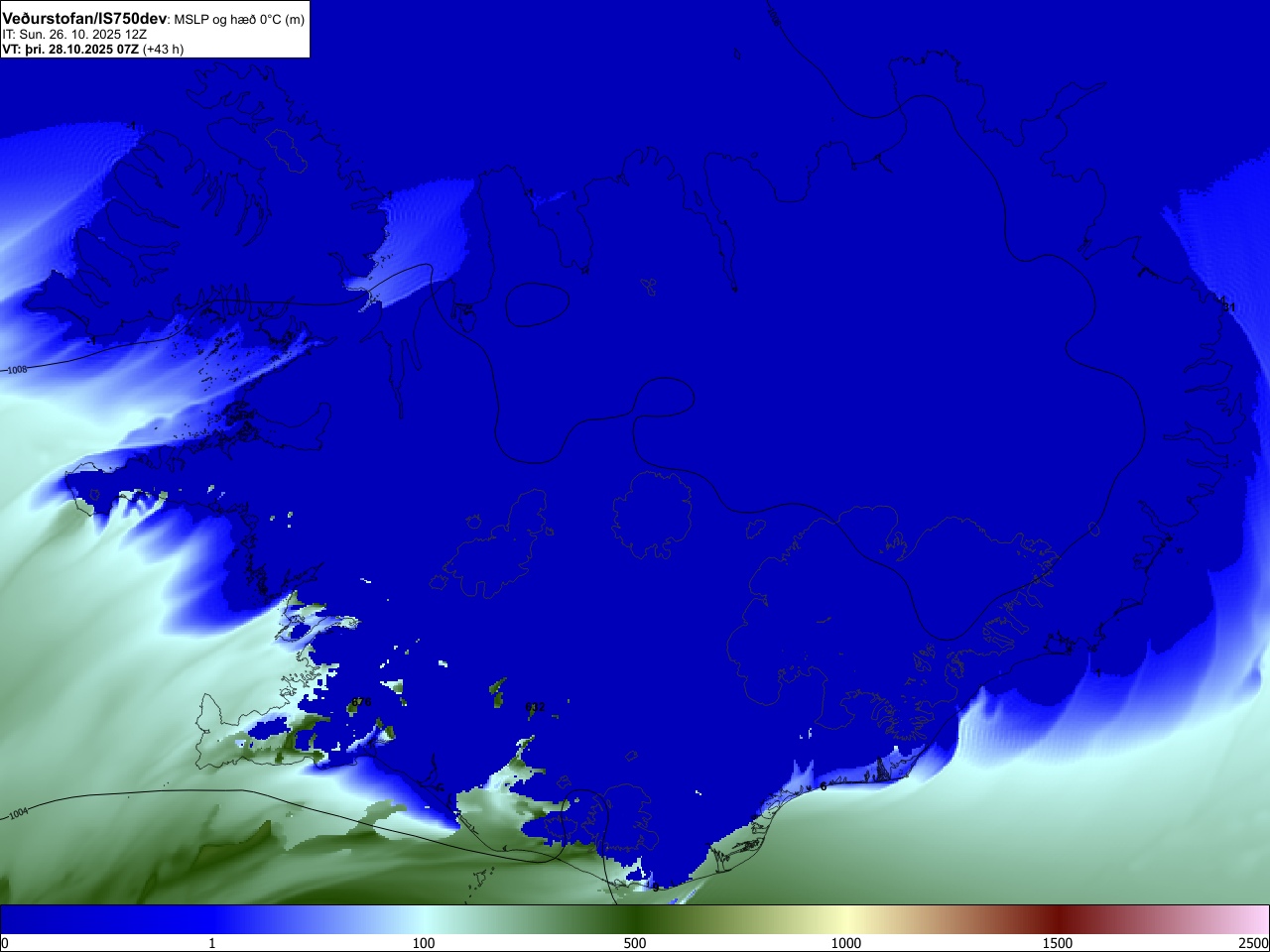Click the legend value 1000
The width and height of the screenshot is (1270, 952).
coord(846,943)
